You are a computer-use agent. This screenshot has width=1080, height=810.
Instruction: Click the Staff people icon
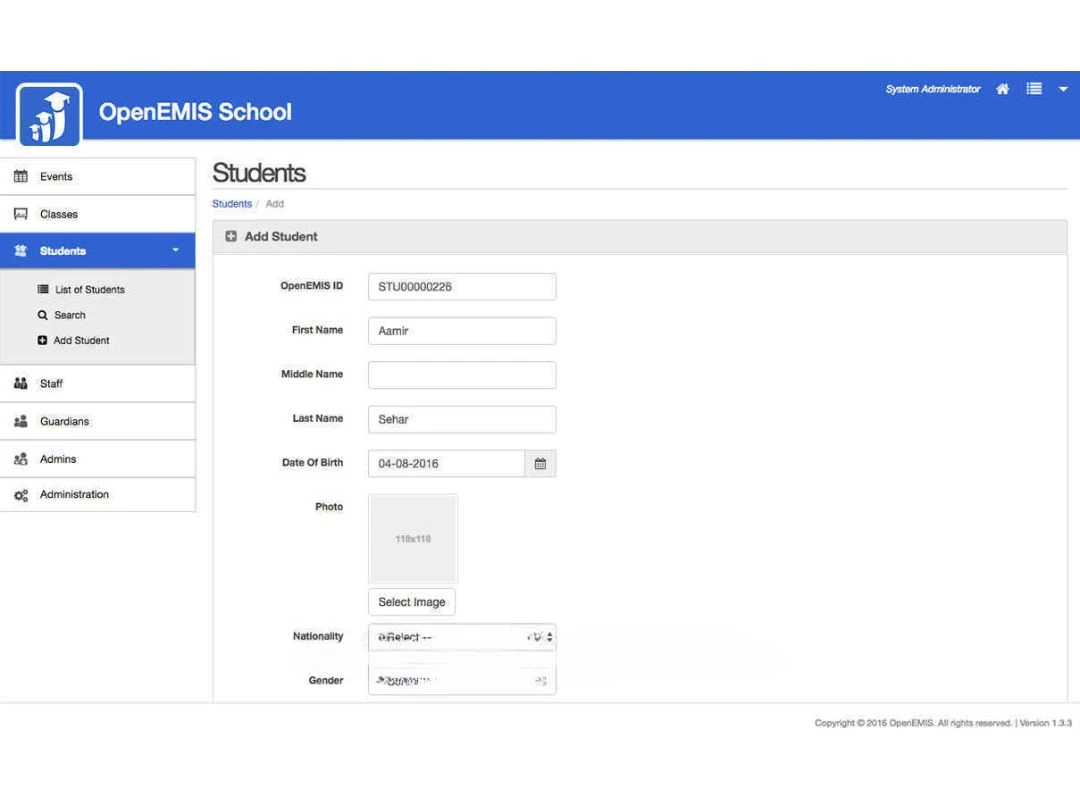21,384
